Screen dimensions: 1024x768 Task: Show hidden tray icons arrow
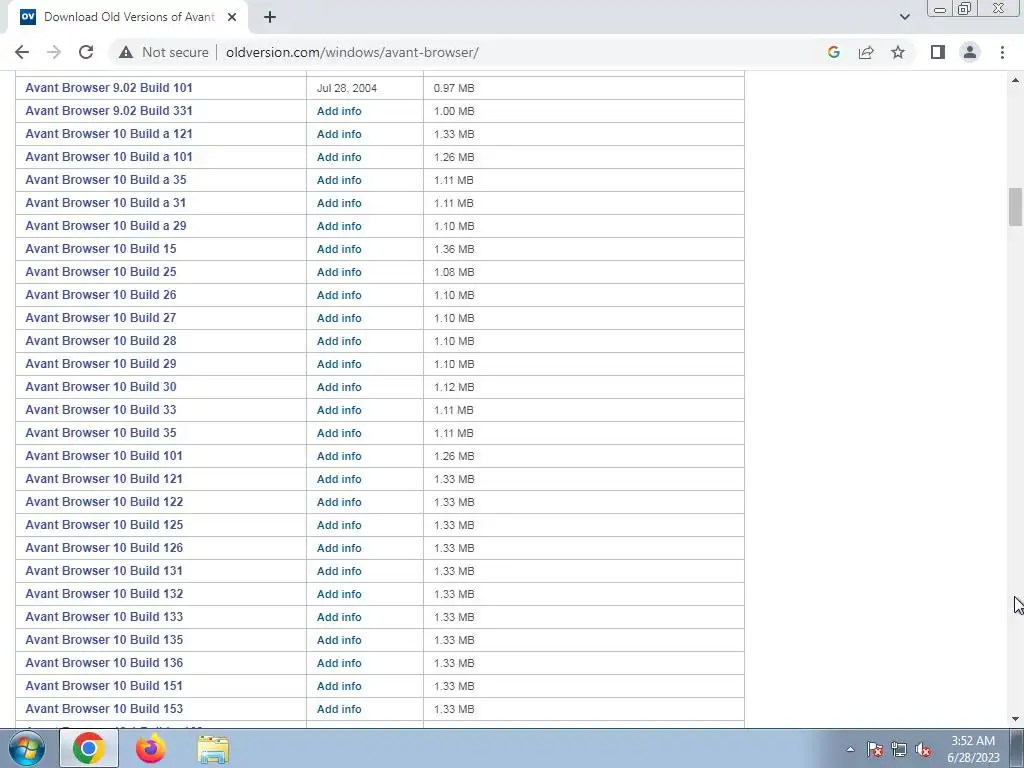click(850, 749)
